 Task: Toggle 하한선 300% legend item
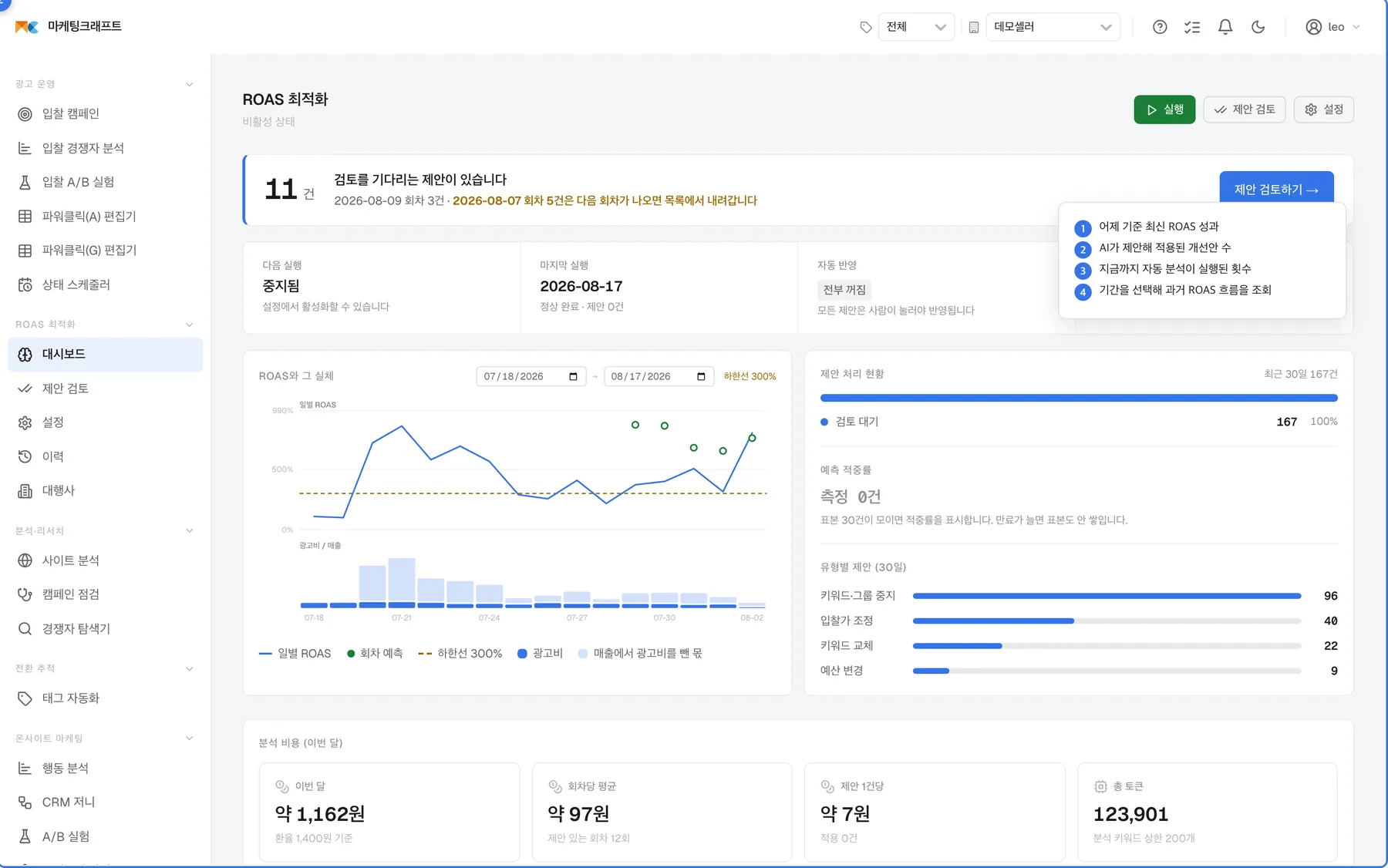(x=460, y=654)
